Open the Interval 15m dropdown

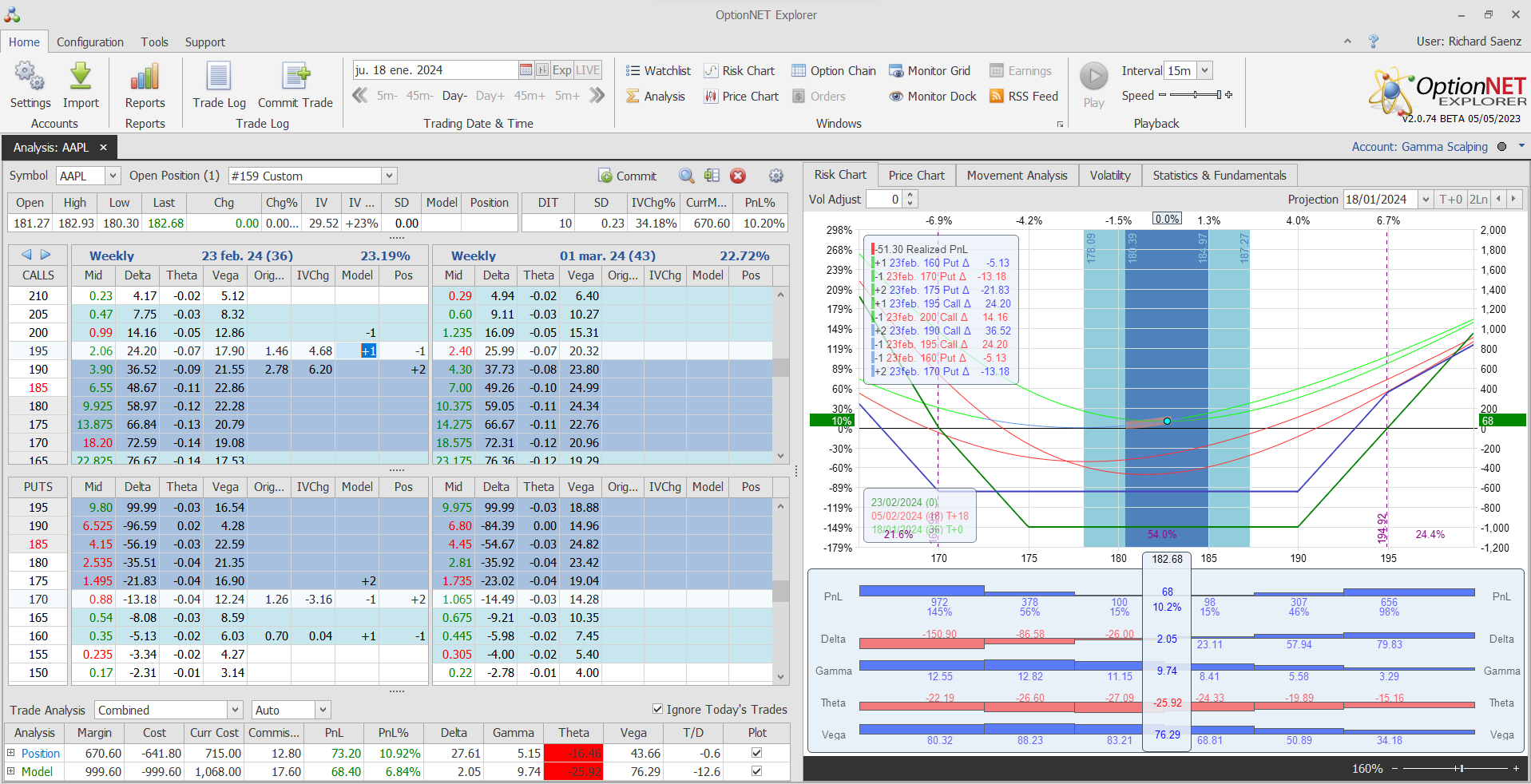coord(1204,71)
